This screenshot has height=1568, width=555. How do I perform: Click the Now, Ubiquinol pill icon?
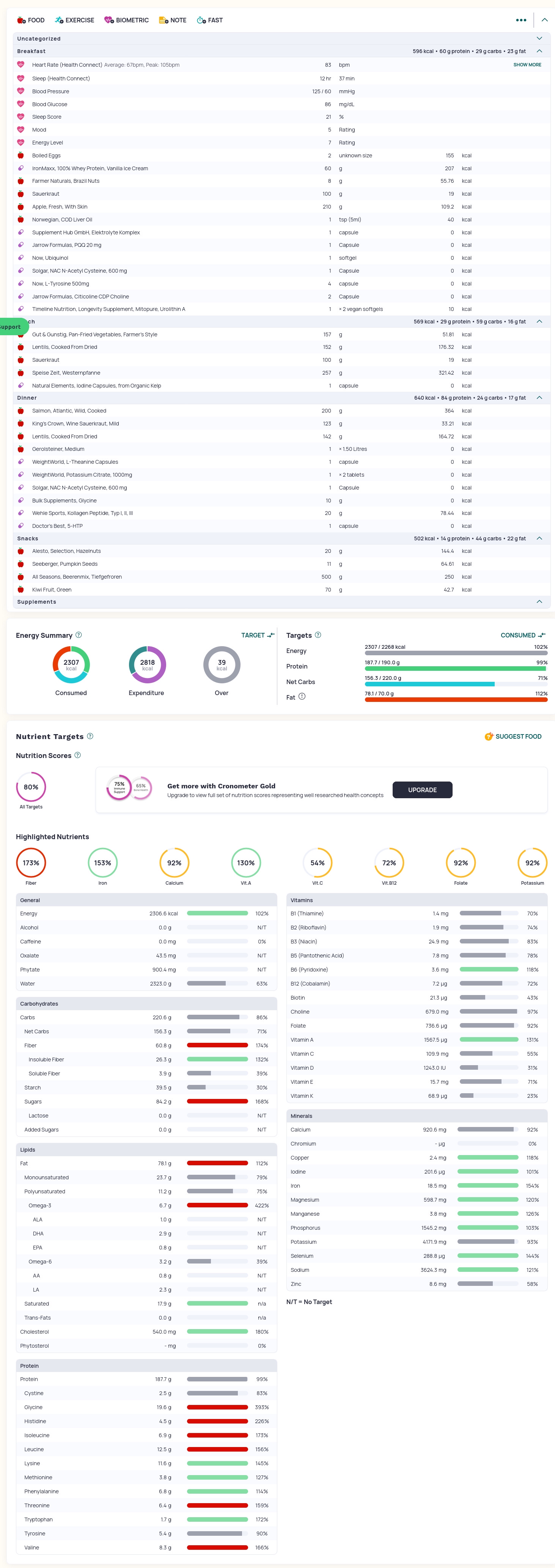(21, 257)
